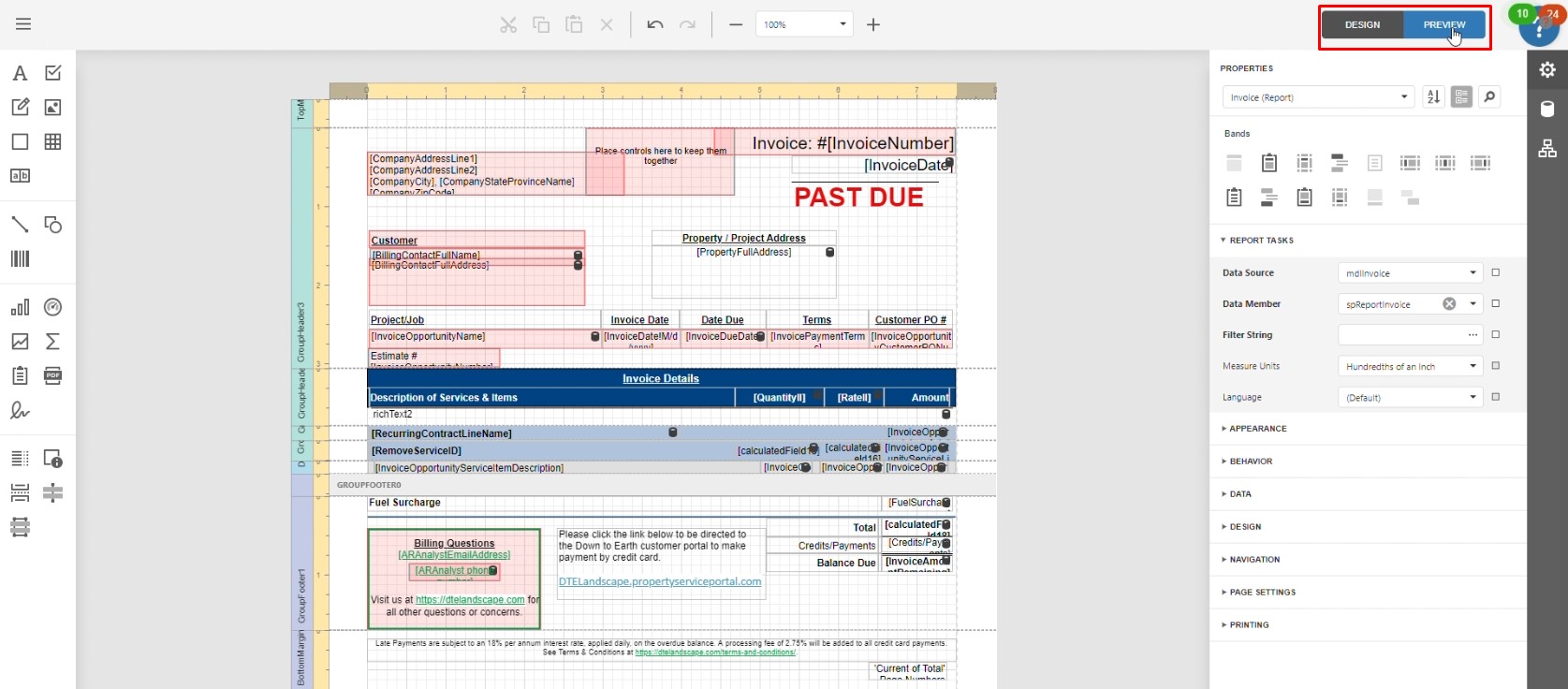1568x689 pixels.
Task: Select the Page Info toolbox control
Action: tap(53, 459)
